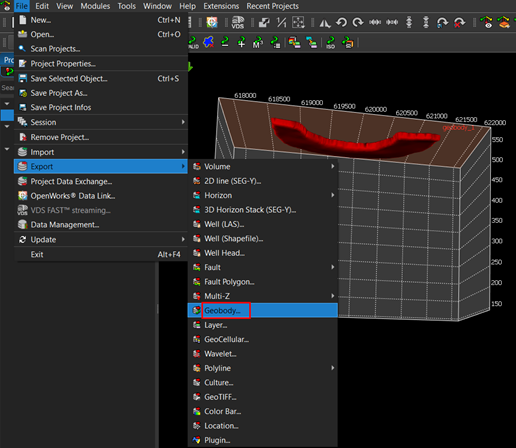The image size is (516, 448).
Task: Open the File menu
Action: (x=22, y=6)
